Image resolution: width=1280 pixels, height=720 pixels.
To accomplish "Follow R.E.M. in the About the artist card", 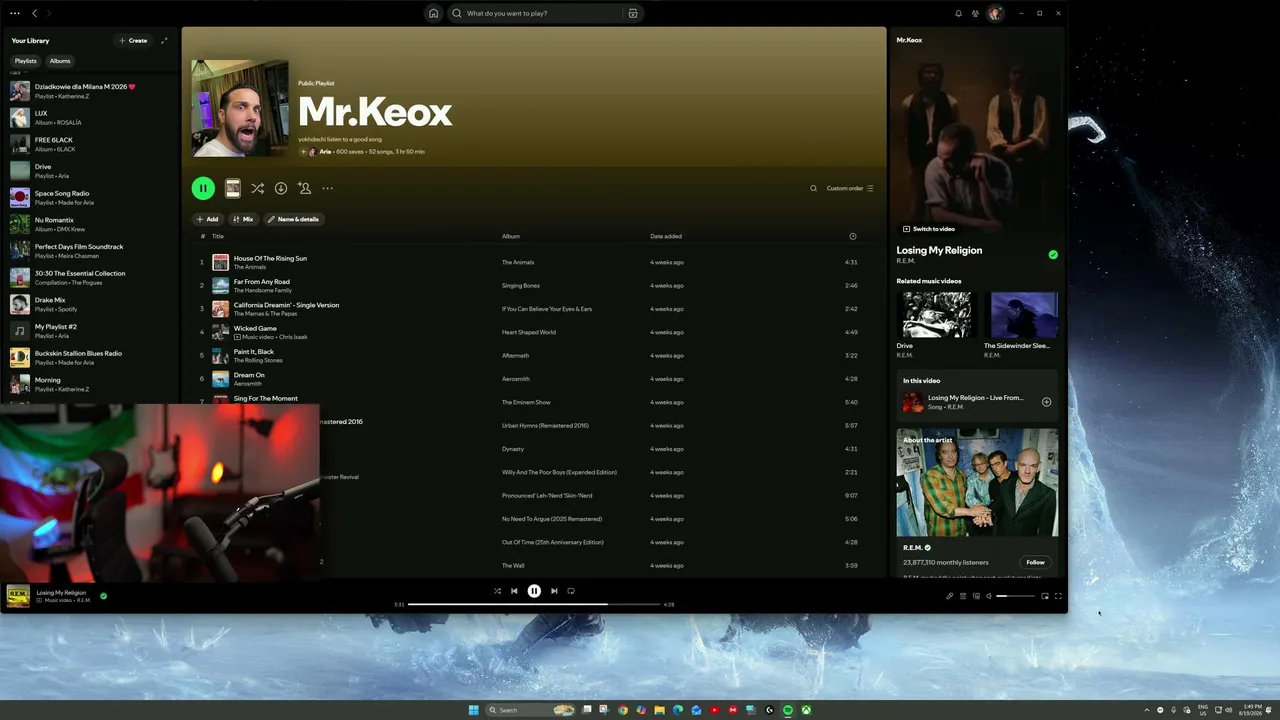I will click(x=1035, y=562).
